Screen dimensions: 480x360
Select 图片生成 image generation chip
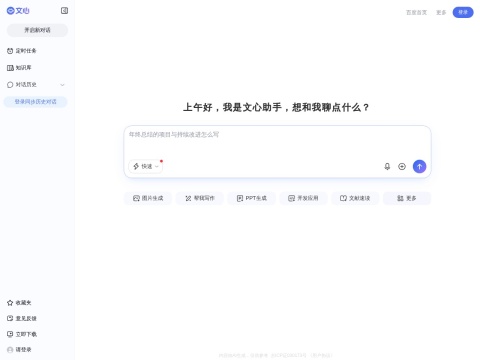pyautogui.click(x=148, y=198)
